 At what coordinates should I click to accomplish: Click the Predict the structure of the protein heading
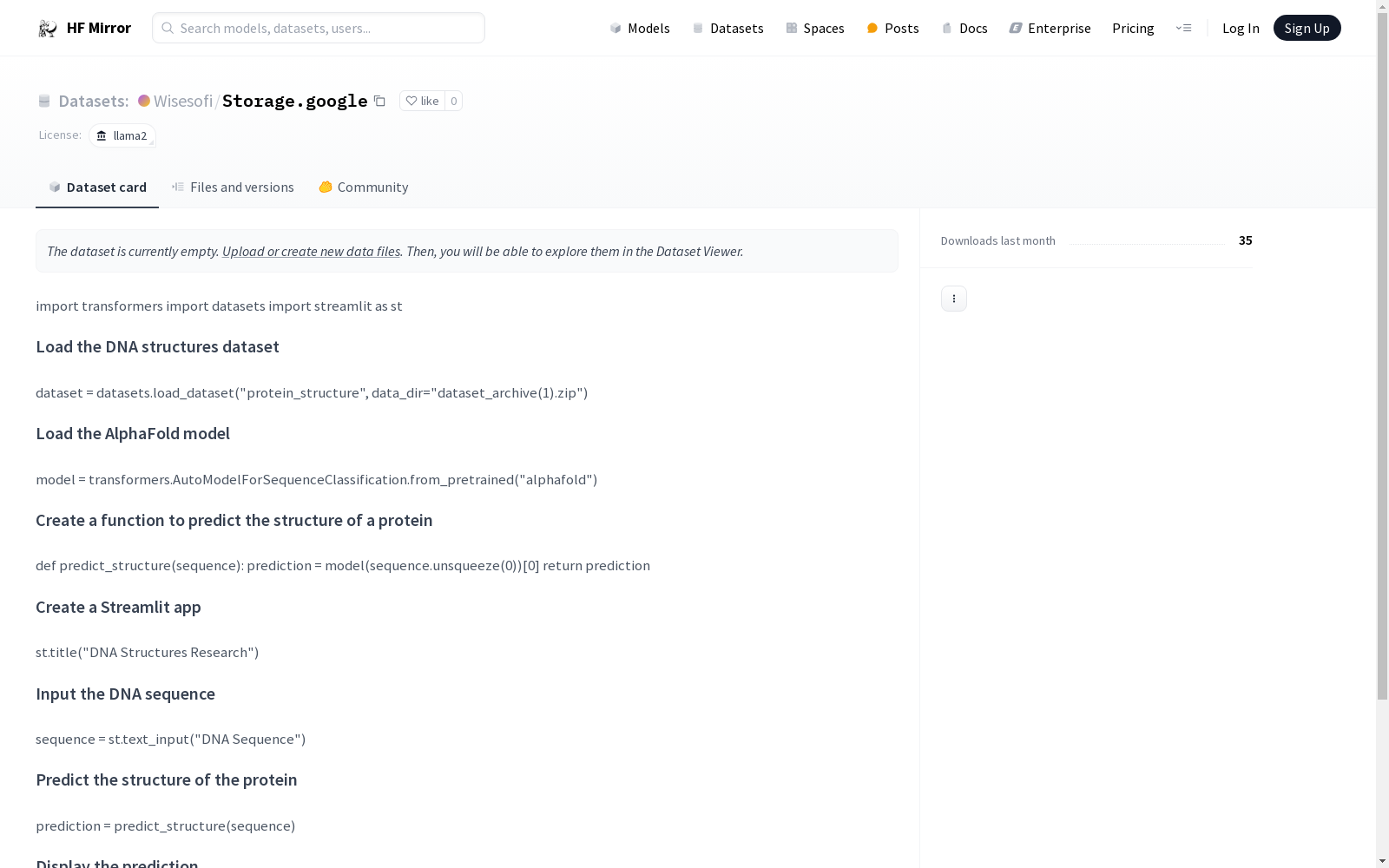167,779
